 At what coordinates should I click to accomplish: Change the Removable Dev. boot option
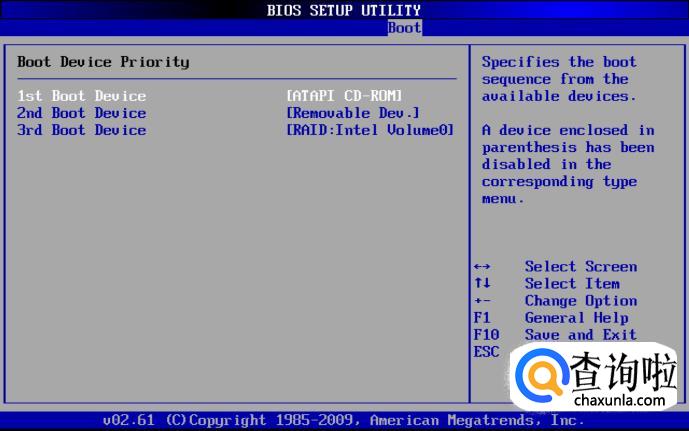[353, 113]
